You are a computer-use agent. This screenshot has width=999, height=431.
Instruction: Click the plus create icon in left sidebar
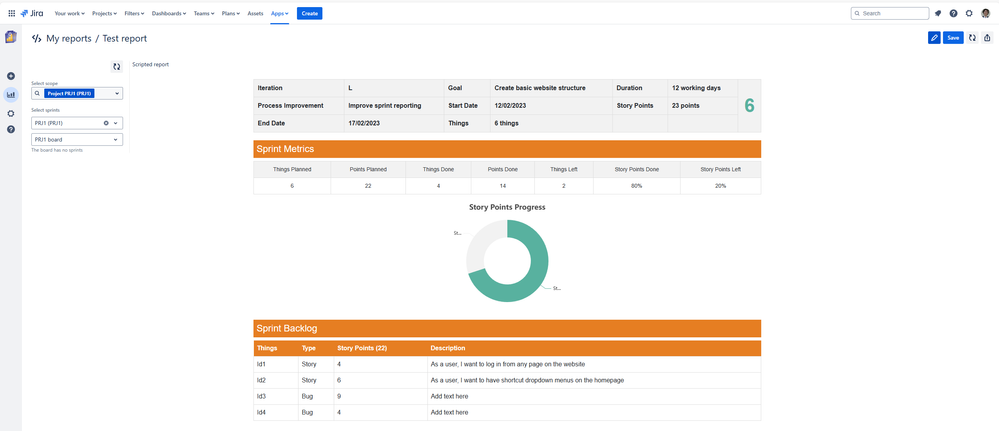[x=11, y=76]
